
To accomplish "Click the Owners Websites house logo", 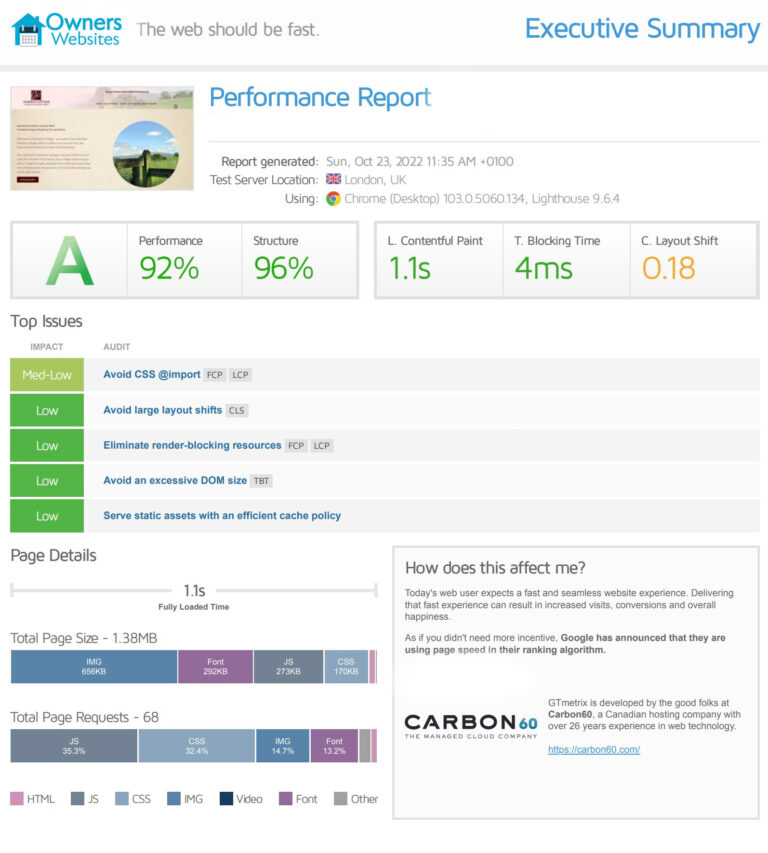I will [x=28, y=30].
